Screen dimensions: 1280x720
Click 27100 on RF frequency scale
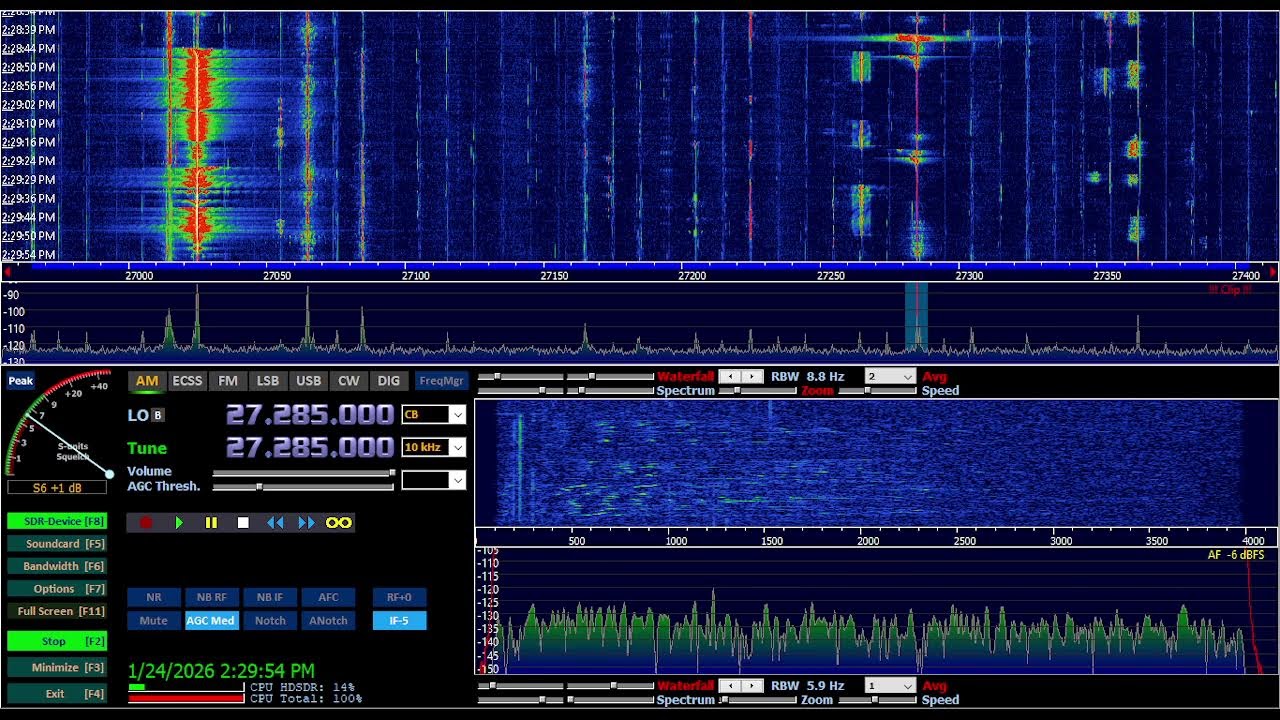tap(415, 275)
